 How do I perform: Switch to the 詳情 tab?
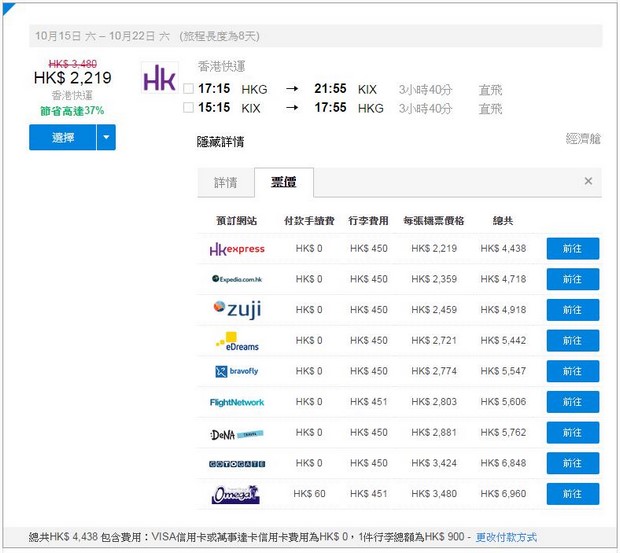(x=225, y=183)
